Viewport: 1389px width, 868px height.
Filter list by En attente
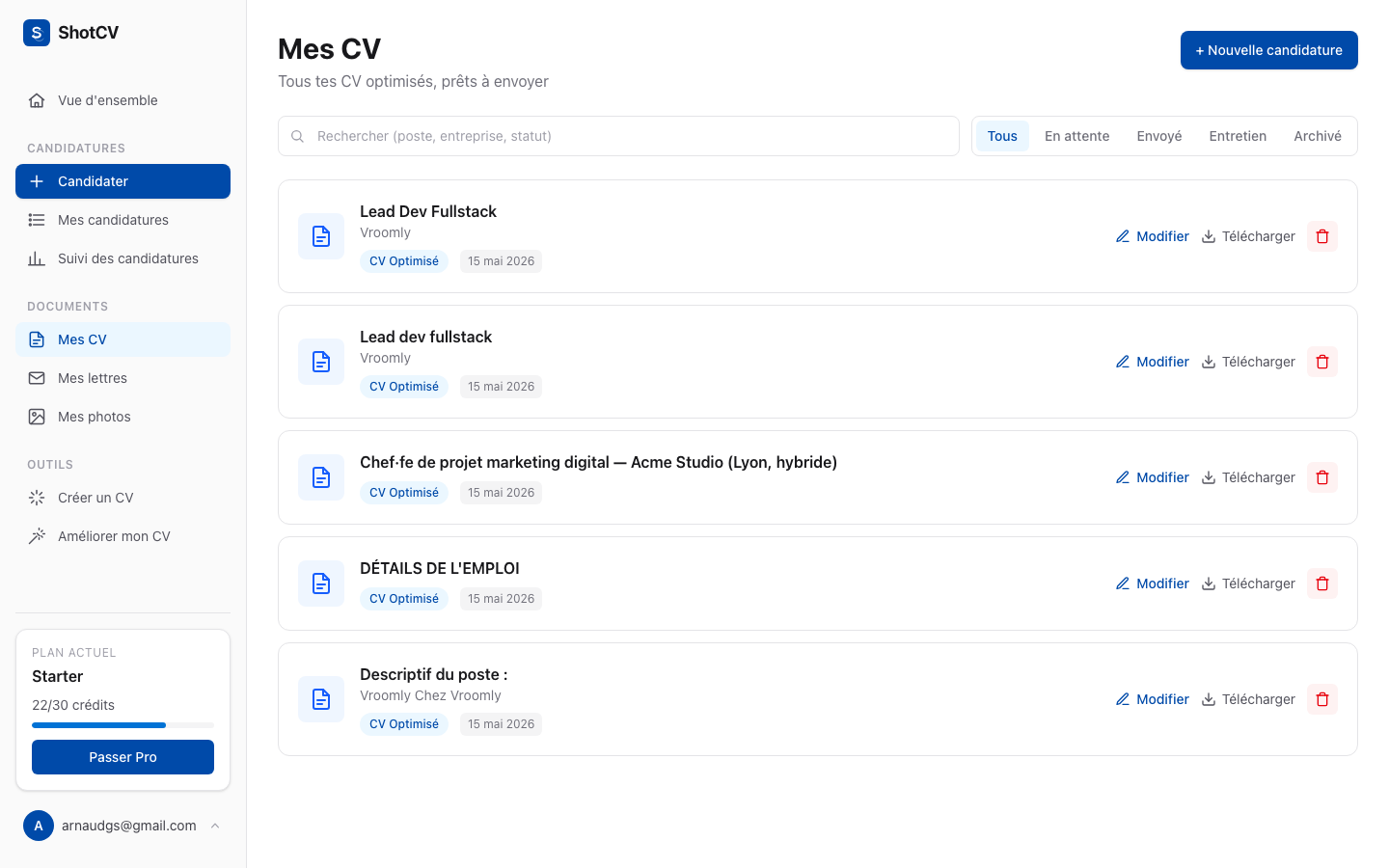1076,136
